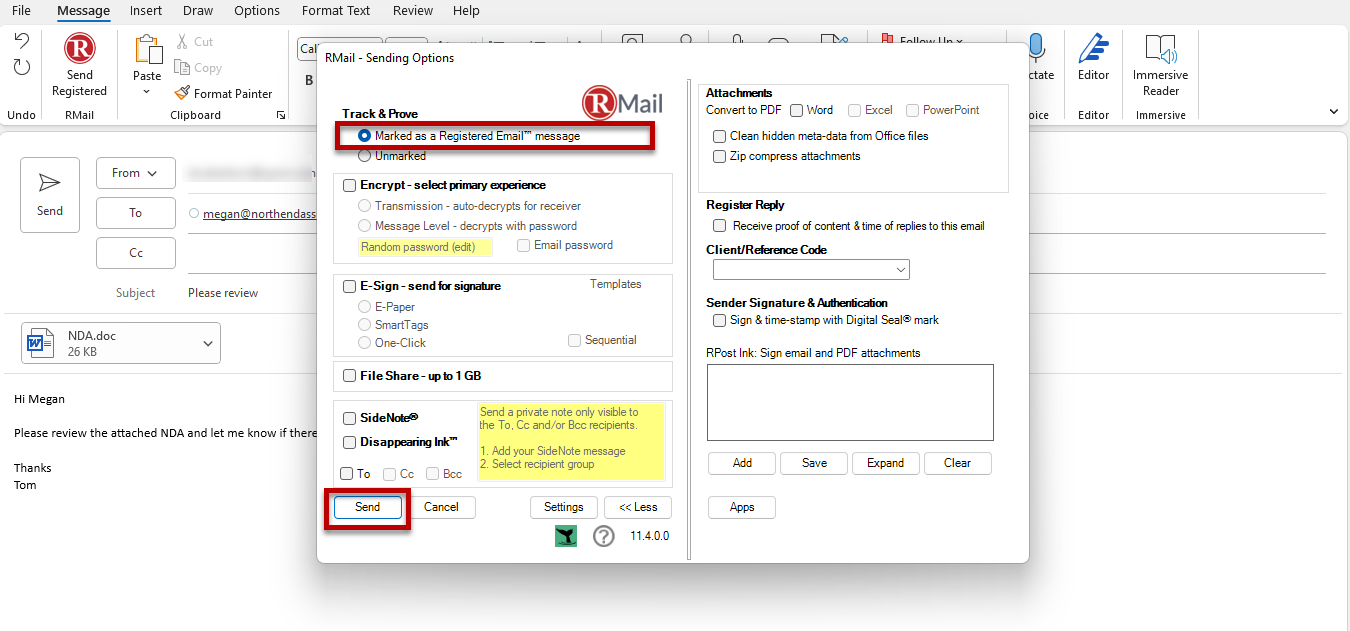Open the File menu
This screenshot has height=631, width=1350.
coord(21,11)
